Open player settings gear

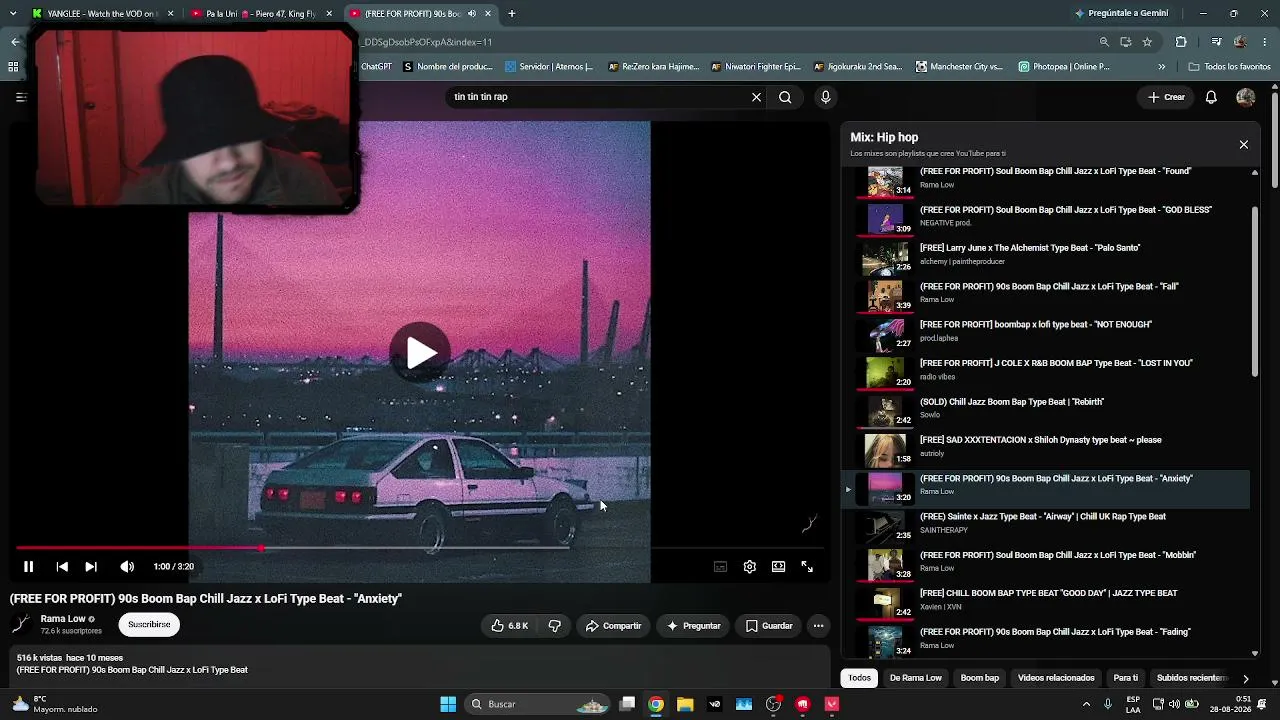point(749,567)
